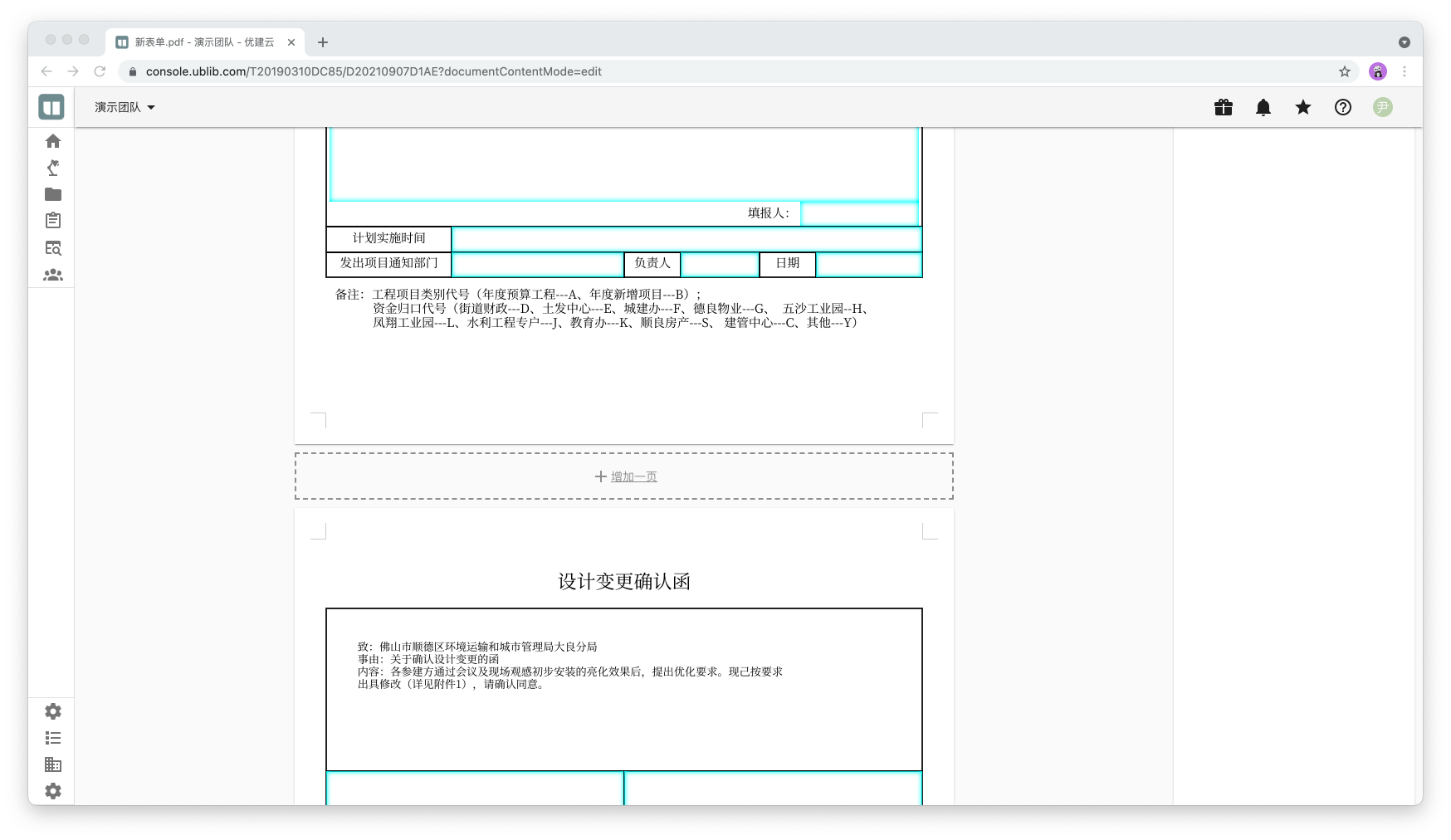Open the desk lamp sidebar icon
The height and width of the screenshot is (840, 1451).
pyautogui.click(x=53, y=168)
